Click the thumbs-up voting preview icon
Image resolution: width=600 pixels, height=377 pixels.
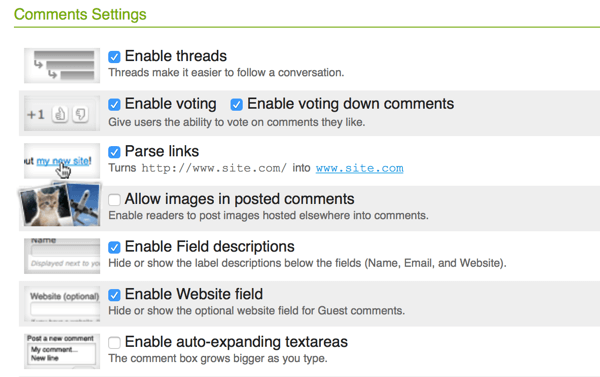[60, 114]
